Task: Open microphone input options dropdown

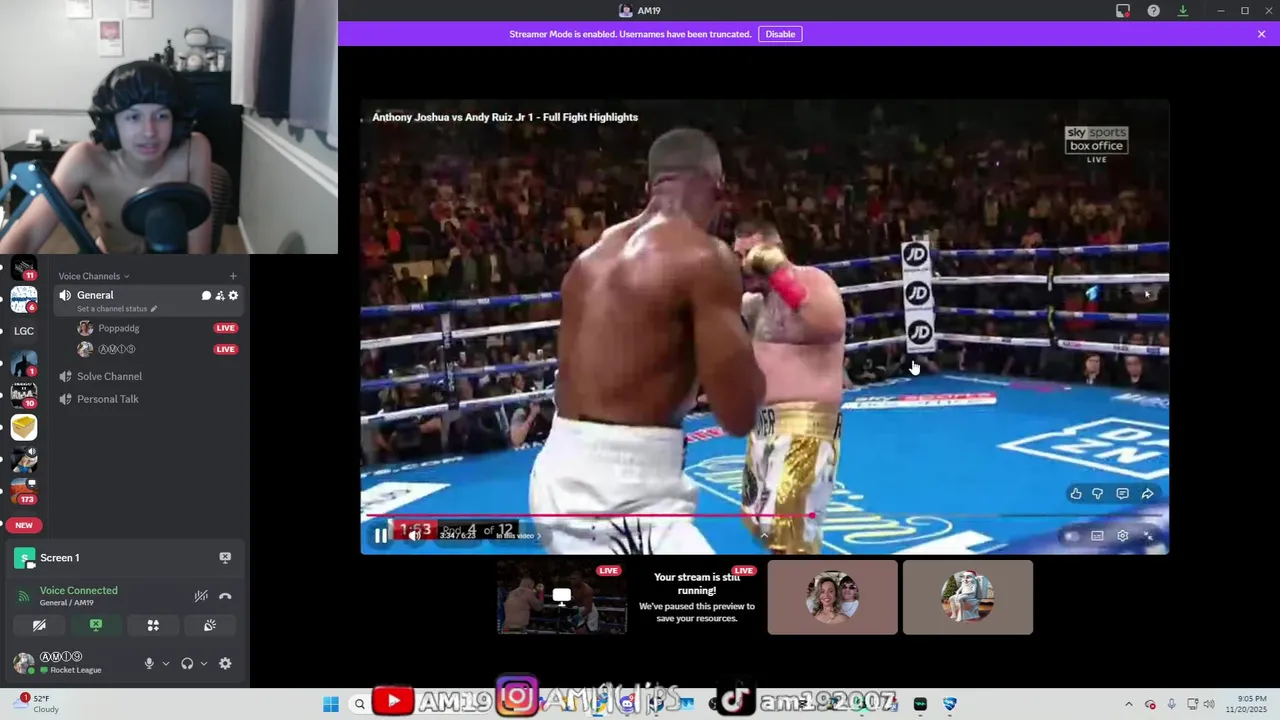Action: click(x=166, y=663)
